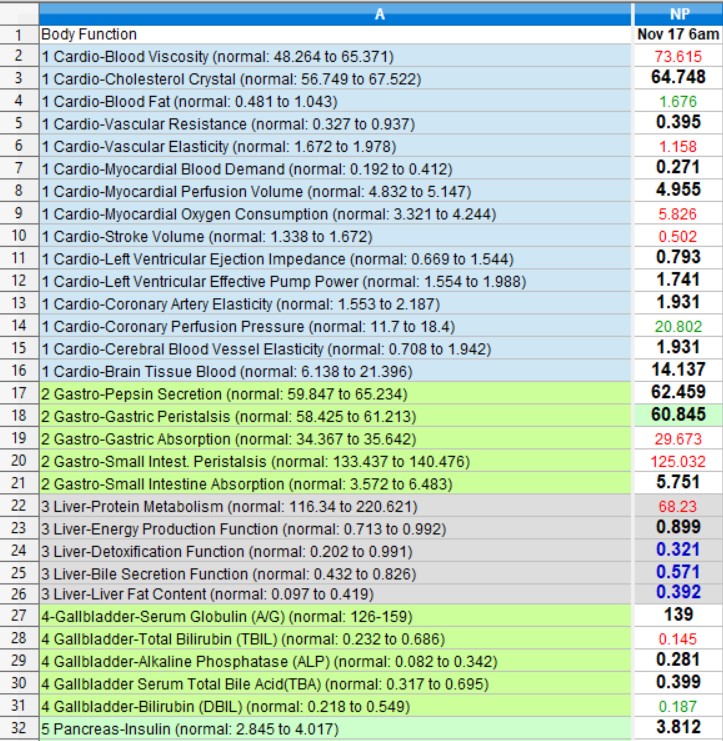Click the 'Body Function' header cell
This screenshot has width=723, height=741.
pos(335,34)
